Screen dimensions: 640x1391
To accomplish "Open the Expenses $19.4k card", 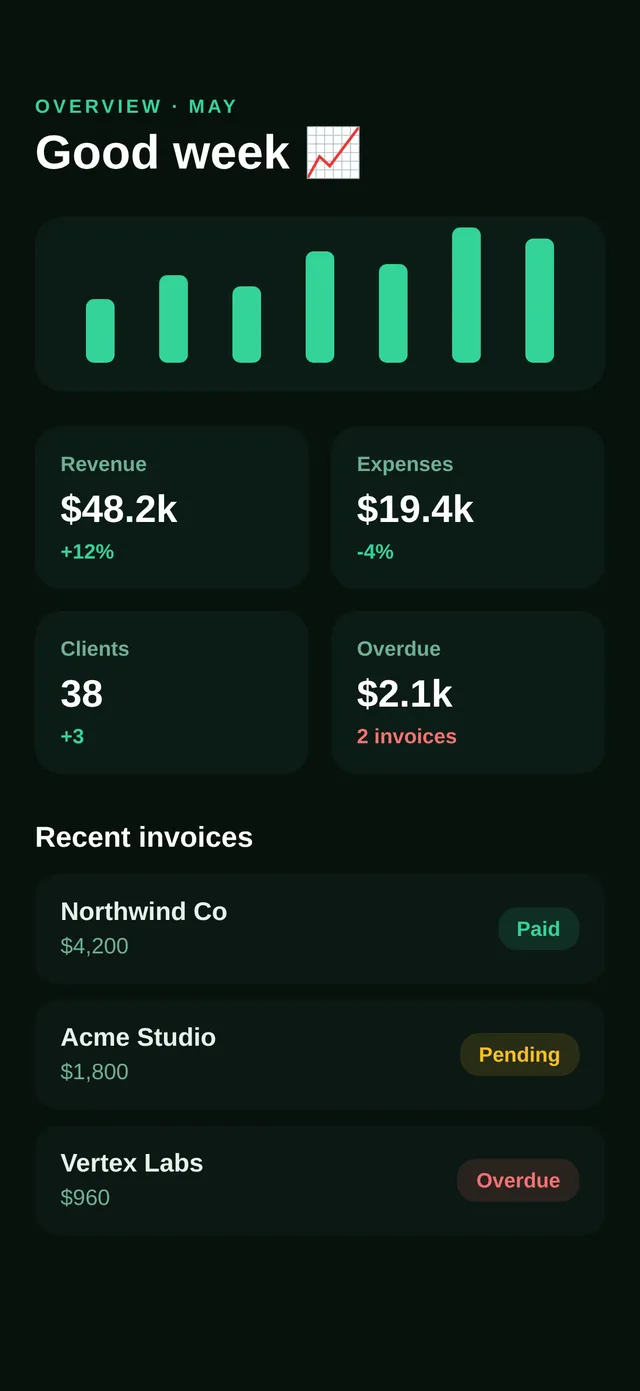I will coord(468,508).
